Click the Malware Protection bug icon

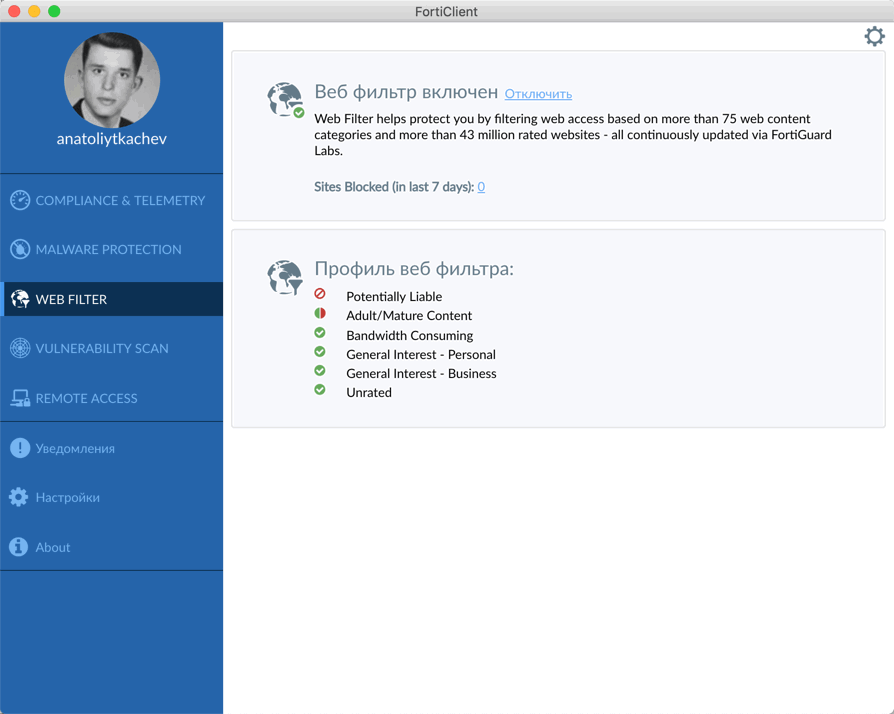point(20,249)
